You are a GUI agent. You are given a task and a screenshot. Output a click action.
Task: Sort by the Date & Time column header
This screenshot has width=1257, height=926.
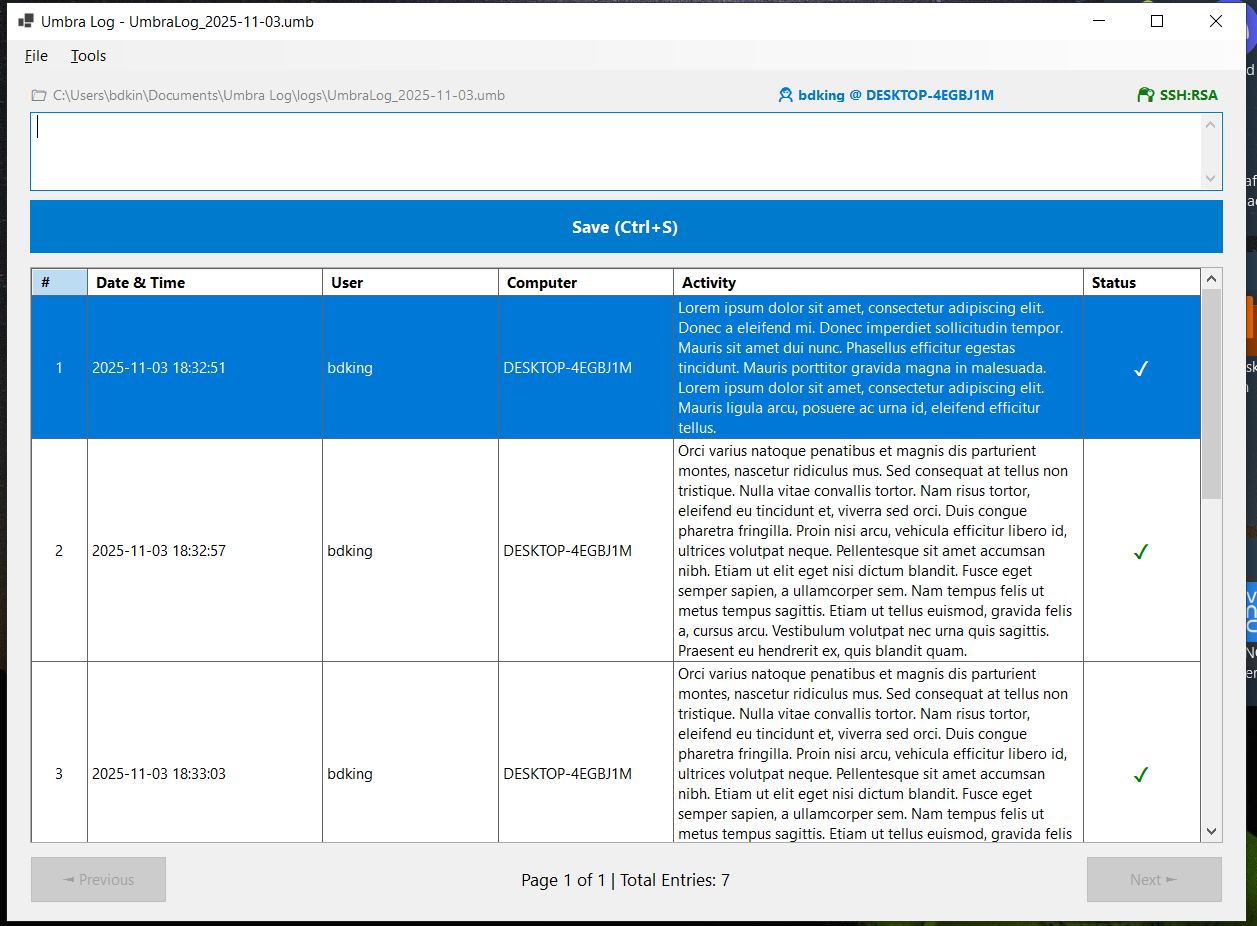click(x=204, y=283)
